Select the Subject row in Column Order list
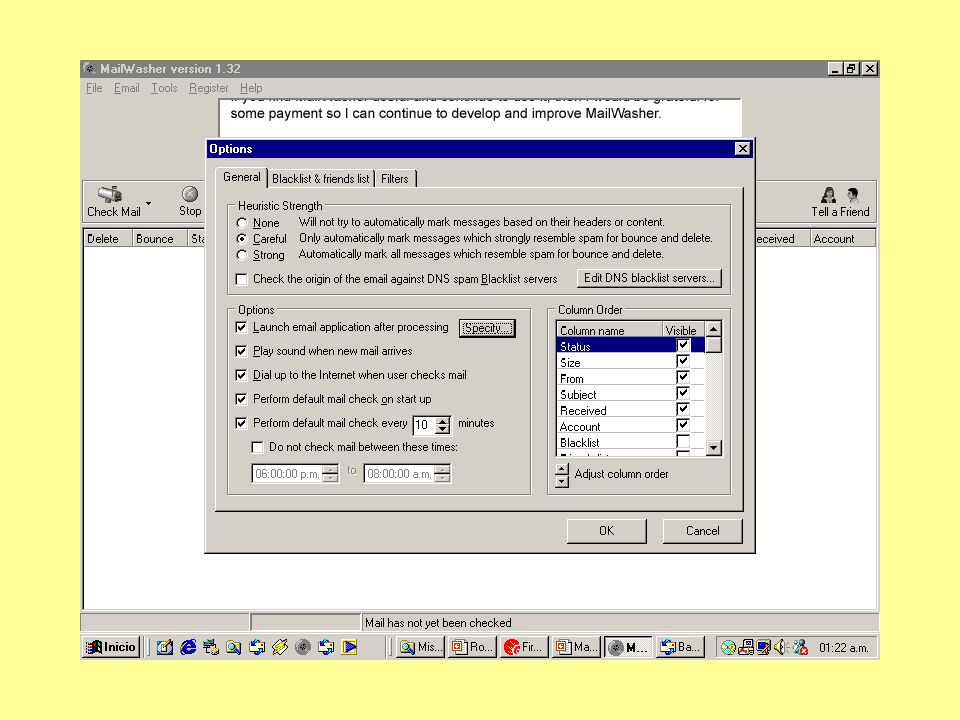The height and width of the screenshot is (720, 960). (x=631, y=394)
